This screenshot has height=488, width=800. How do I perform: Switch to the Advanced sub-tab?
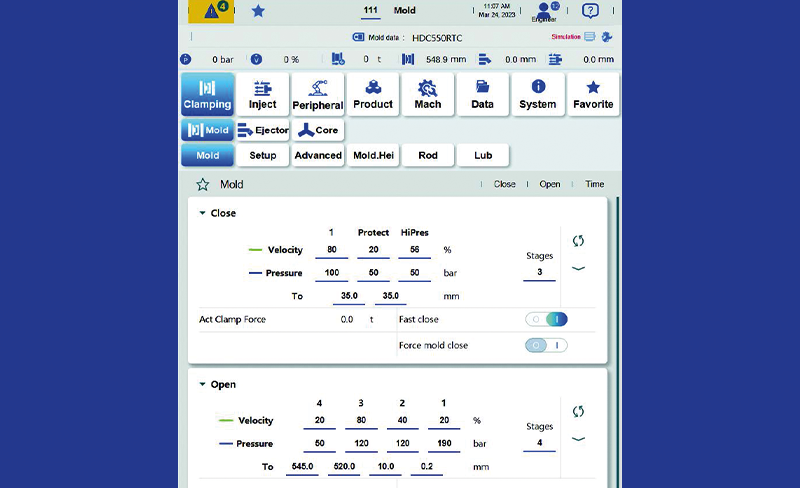click(x=318, y=155)
